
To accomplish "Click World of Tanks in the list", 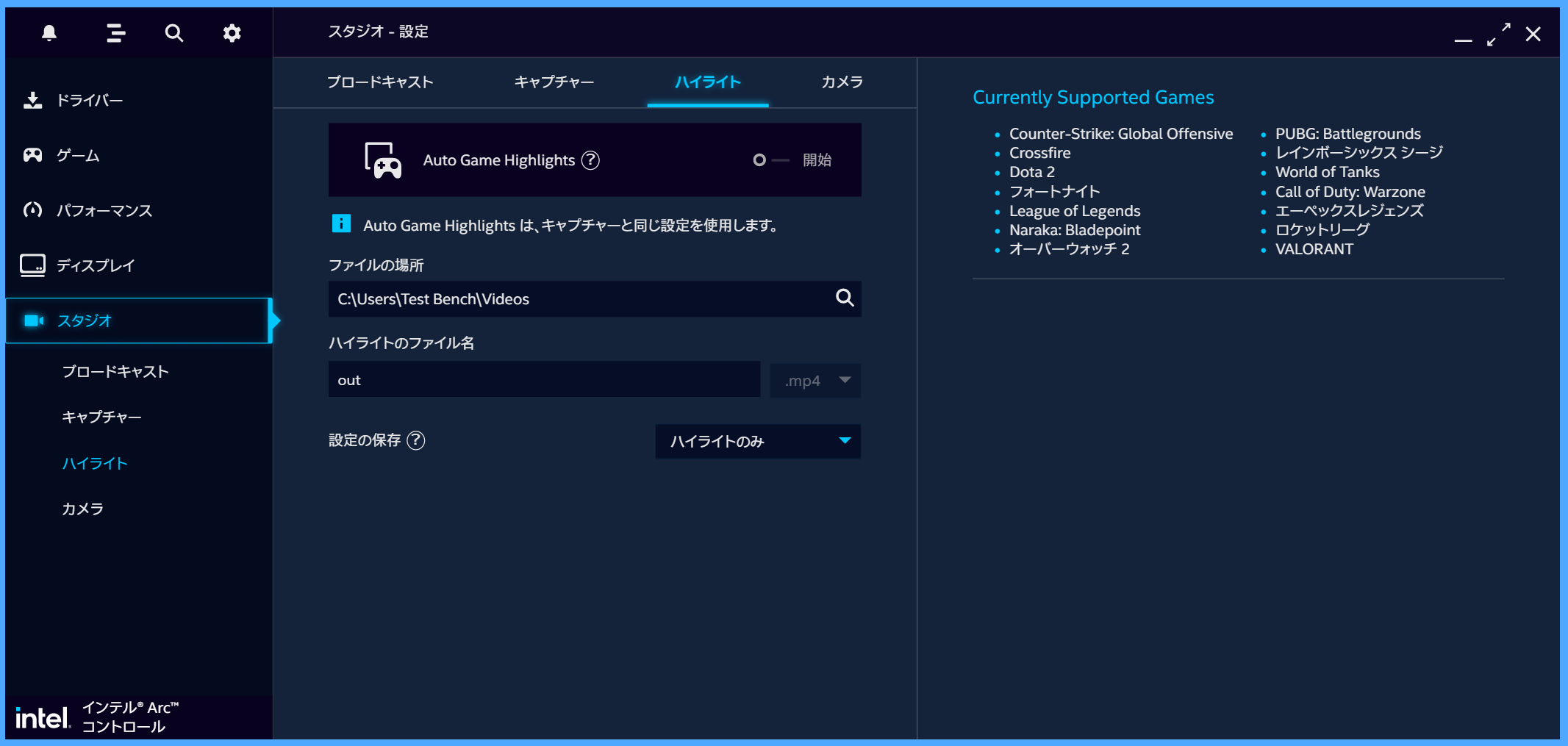I will [x=1328, y=172].
